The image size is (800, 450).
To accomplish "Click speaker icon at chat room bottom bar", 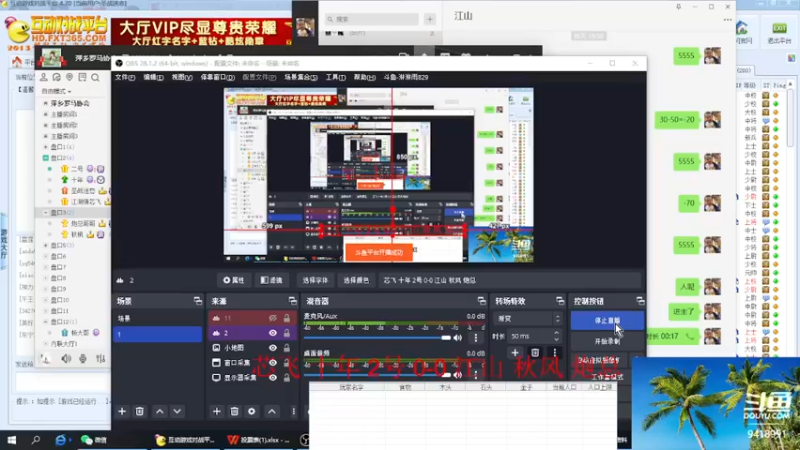I will tap(66, 359).
